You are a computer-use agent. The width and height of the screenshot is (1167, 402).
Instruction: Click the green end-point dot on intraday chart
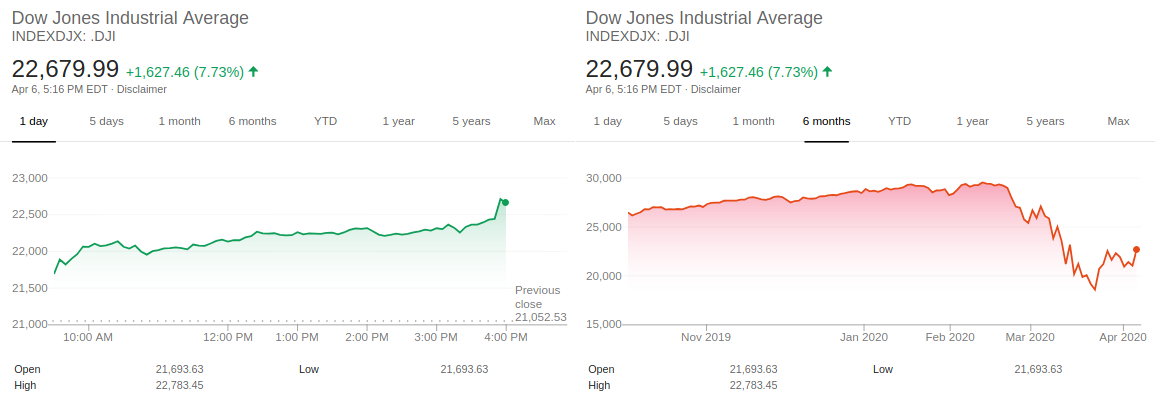tap(505, 202)
